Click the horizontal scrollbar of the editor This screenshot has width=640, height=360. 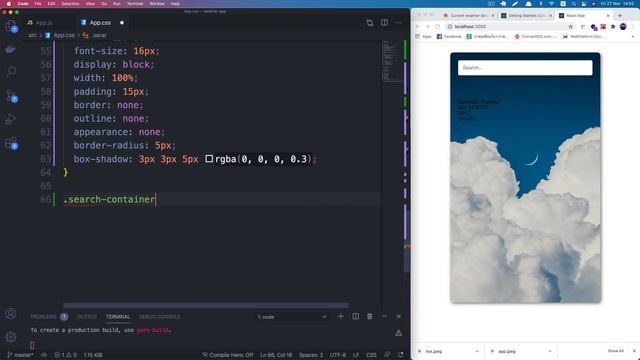coord(206,305)
